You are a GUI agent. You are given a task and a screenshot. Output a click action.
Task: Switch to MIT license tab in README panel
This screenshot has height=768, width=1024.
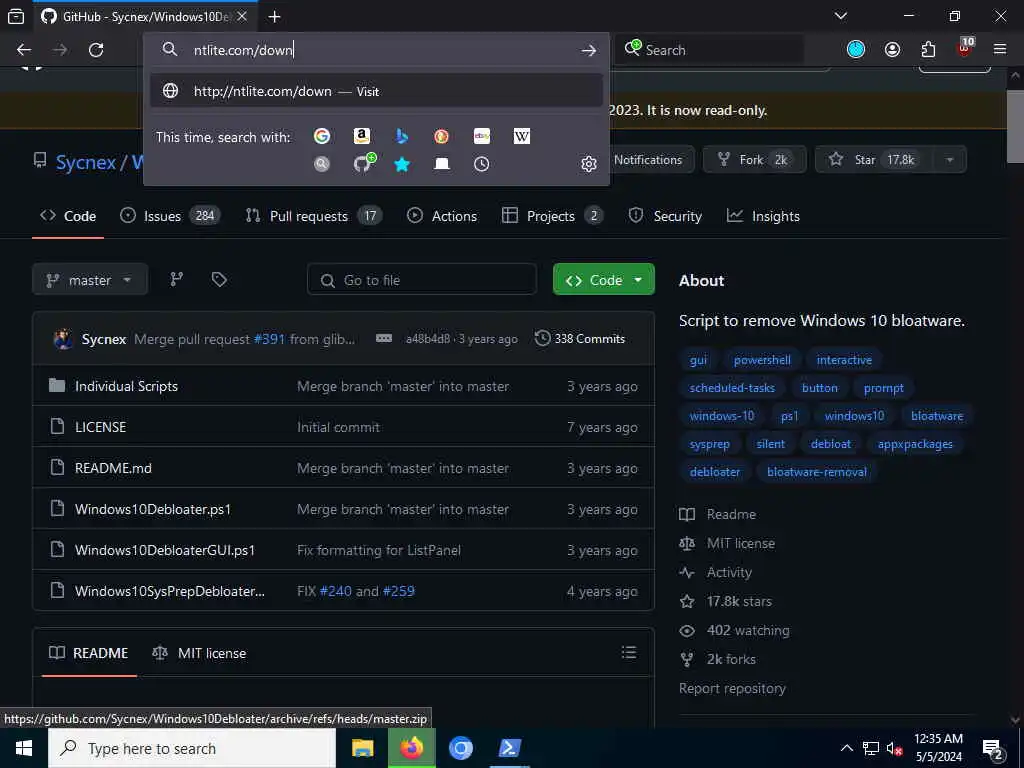pyautogui.click(x=199, y=653)
